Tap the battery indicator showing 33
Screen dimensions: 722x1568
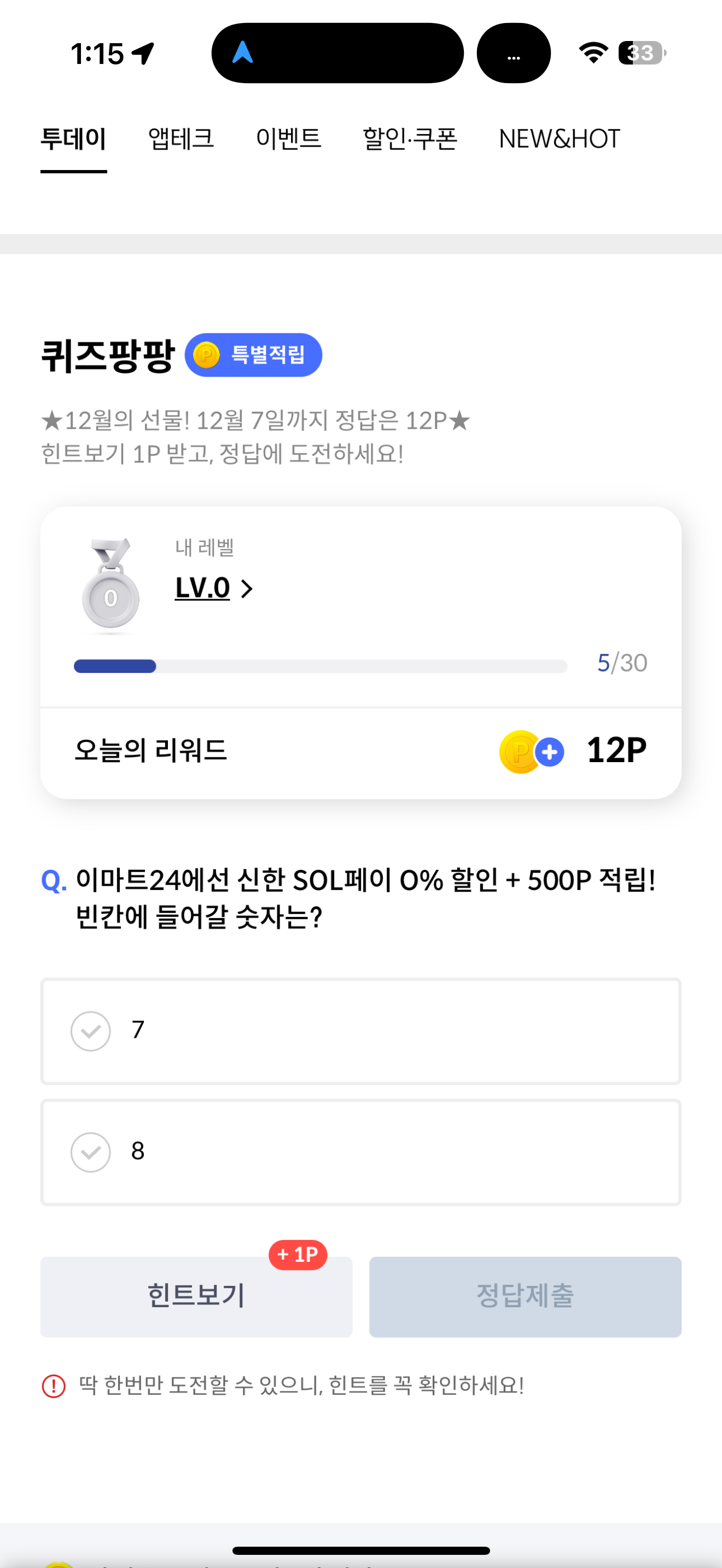click(642, 53)
